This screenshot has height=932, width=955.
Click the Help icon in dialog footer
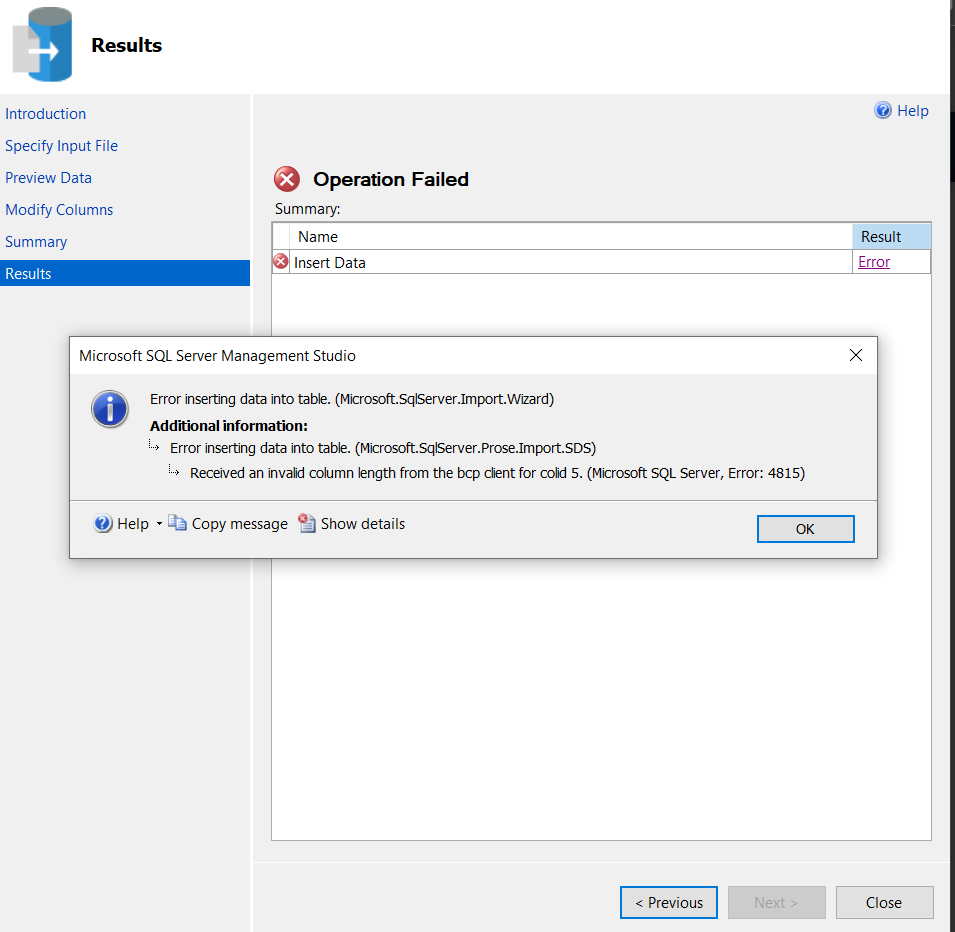102,523
